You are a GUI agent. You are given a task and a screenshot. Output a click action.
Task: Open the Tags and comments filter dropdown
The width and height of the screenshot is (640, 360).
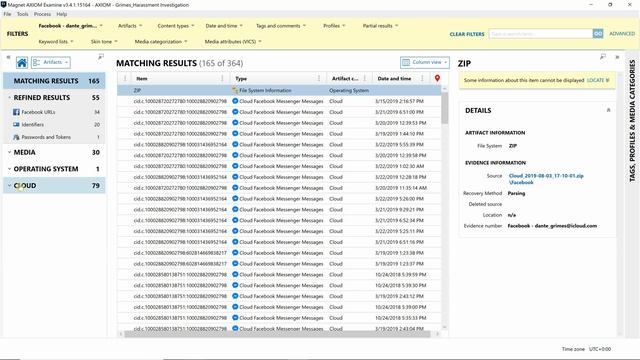tap(281, 26)
